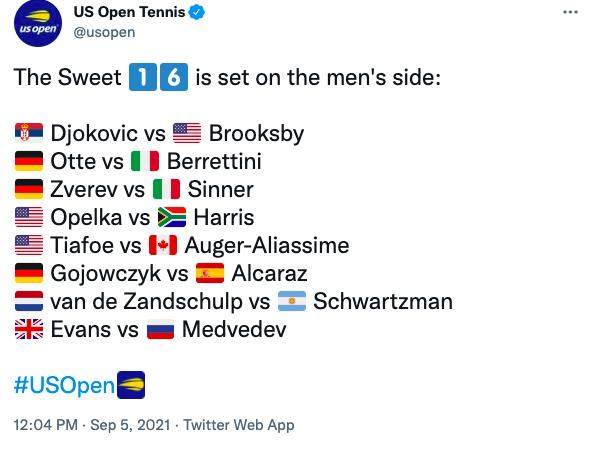This screenshot has width=594, height=449.
Task: Click the Dutch flag beside van de Zandschulp
Action: 29,301
